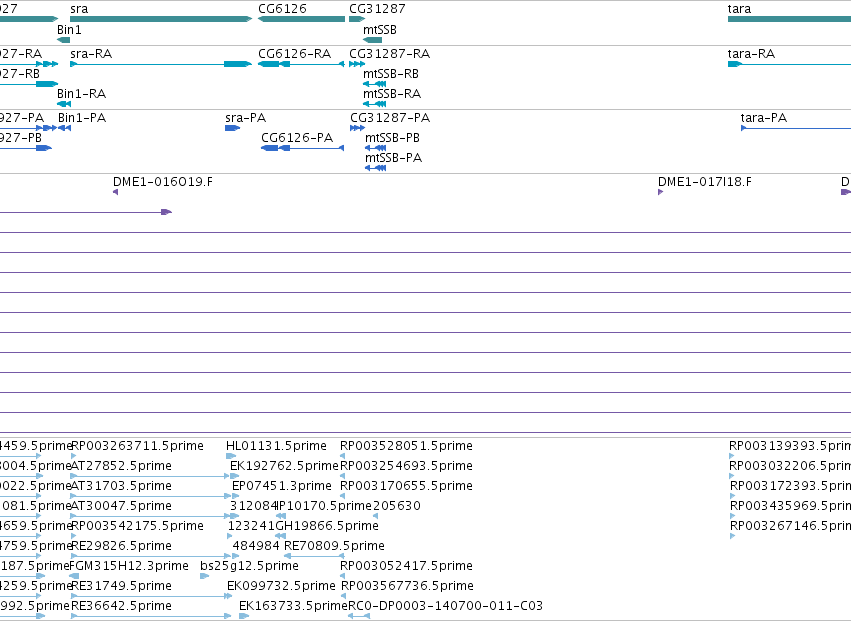
Task: Click EST HL01131.5prime
Action: click(x=276, y=446)
